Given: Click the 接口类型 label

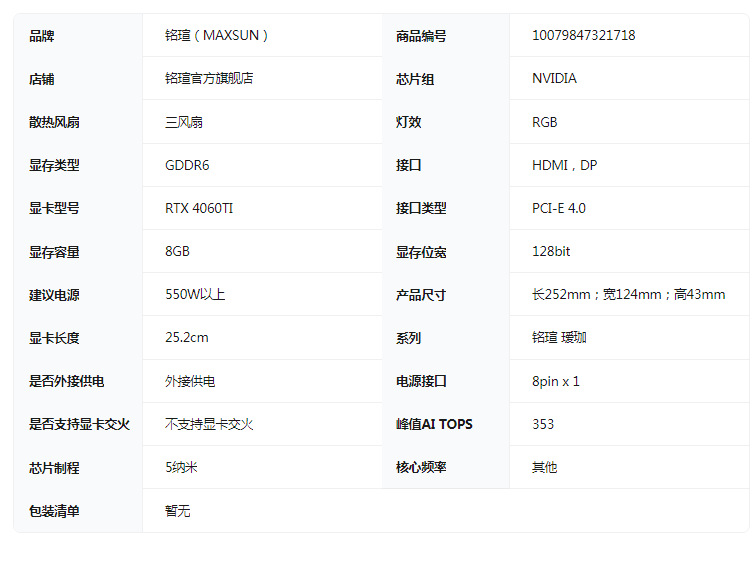Looking at the screenshot, I should click(421, 208).
